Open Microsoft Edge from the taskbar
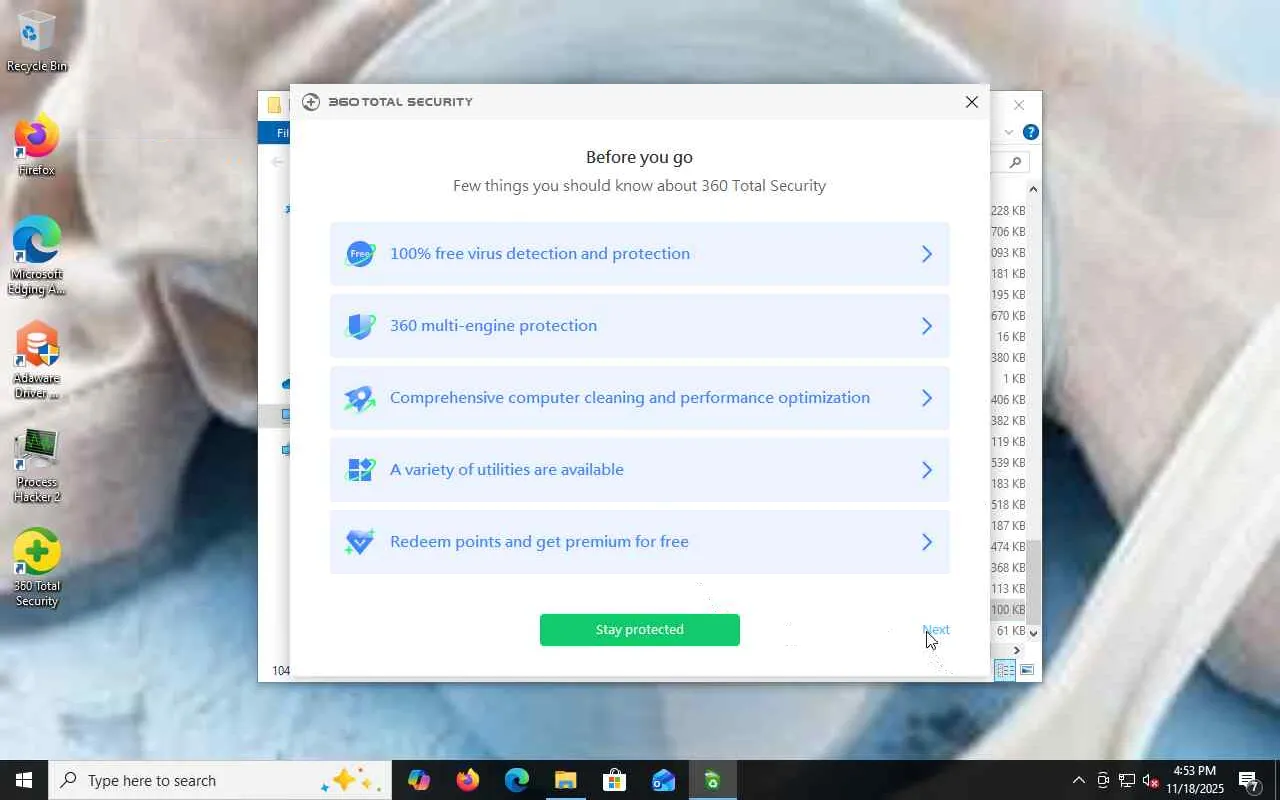Screen dimensions: 1280x800 pyautogui.click(x=517, y=780)
